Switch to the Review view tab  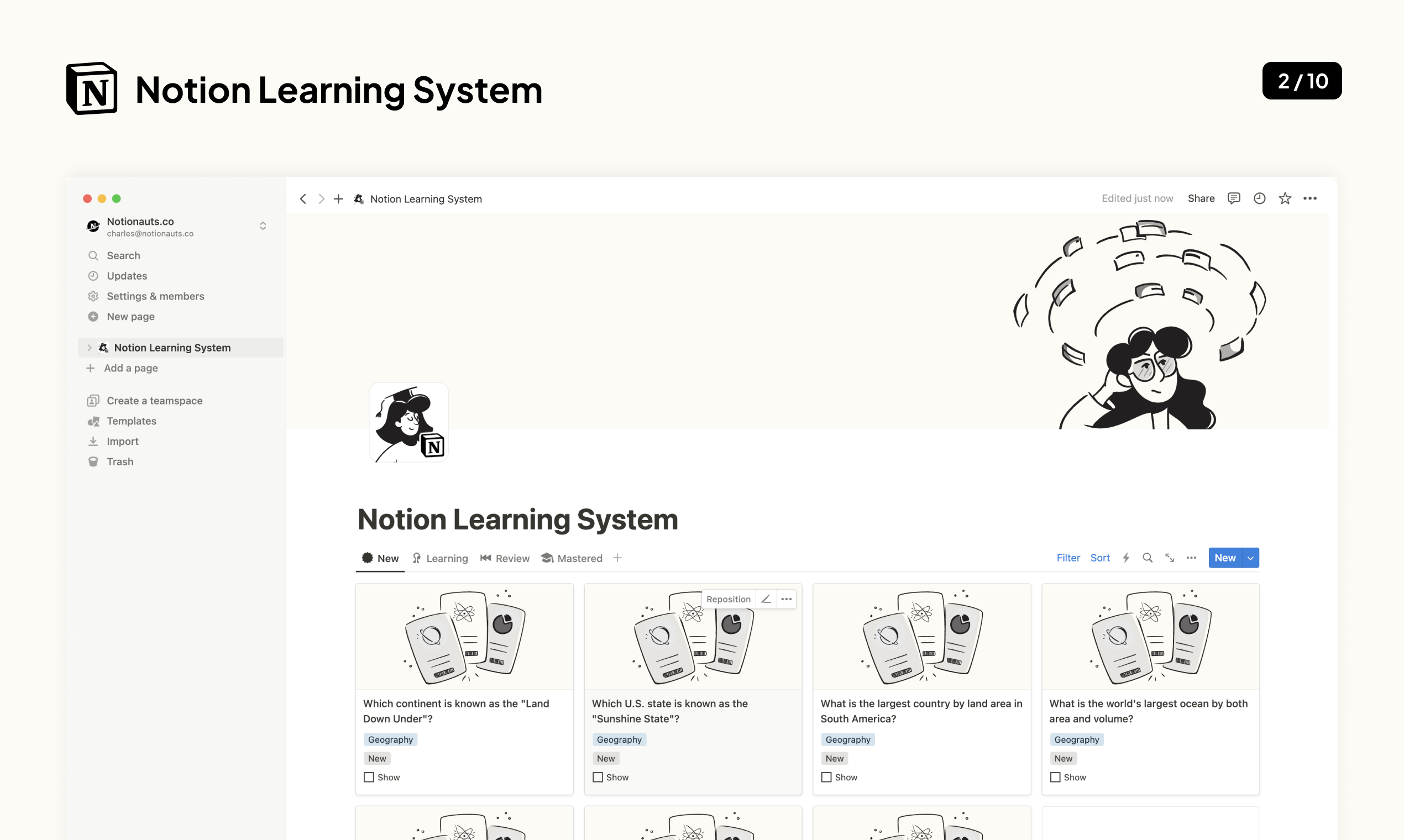click(505, 558)
